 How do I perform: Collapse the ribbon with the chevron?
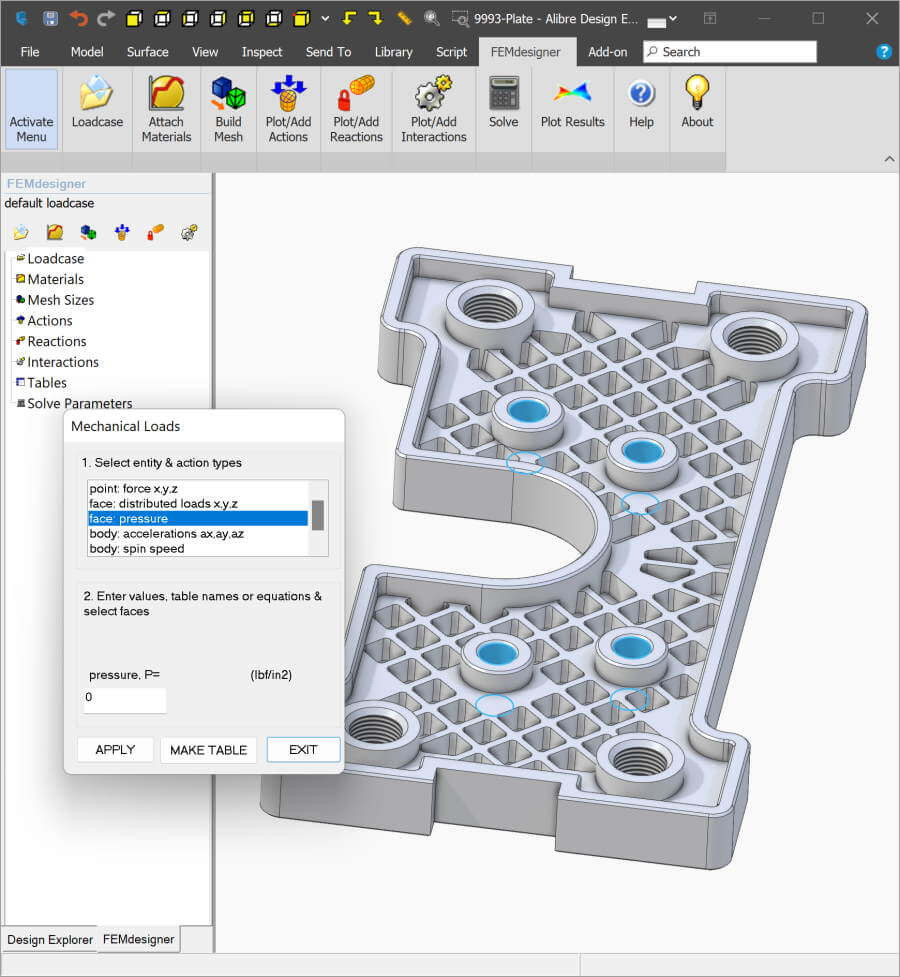[889, 160]
